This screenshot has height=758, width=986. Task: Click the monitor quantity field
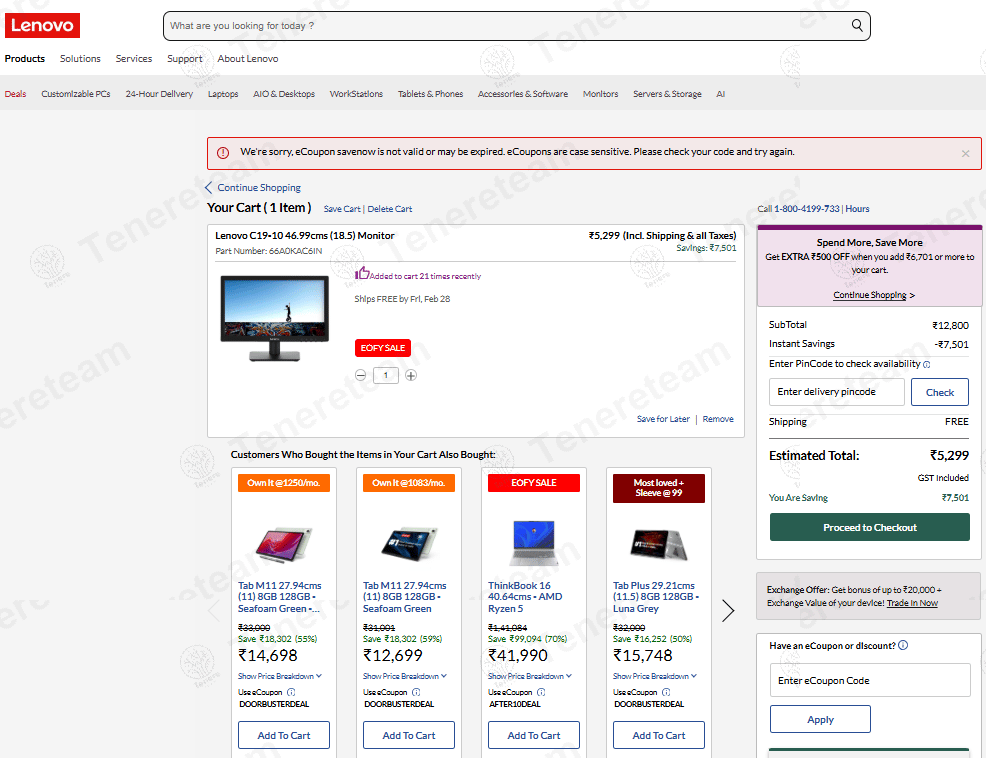[x=385, y=376]
